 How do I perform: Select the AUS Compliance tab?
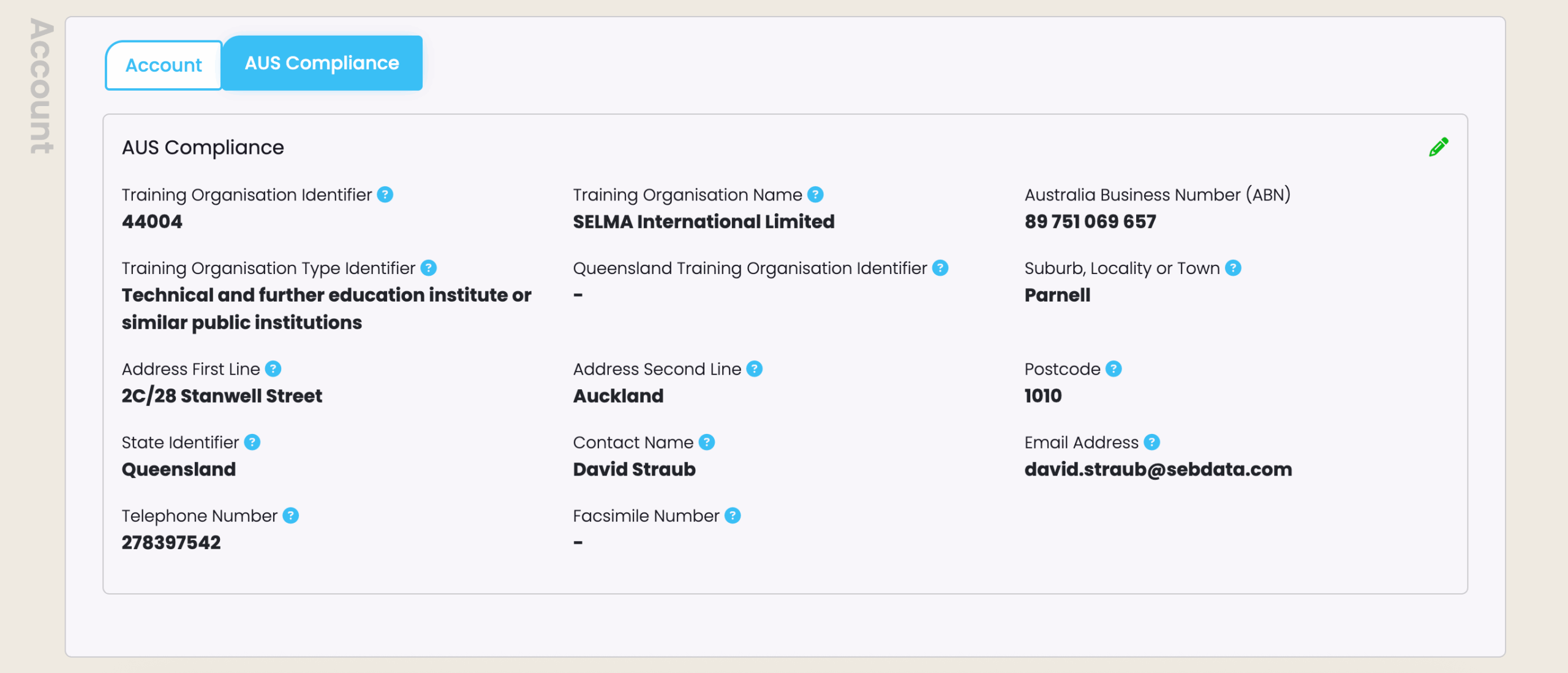322,63
